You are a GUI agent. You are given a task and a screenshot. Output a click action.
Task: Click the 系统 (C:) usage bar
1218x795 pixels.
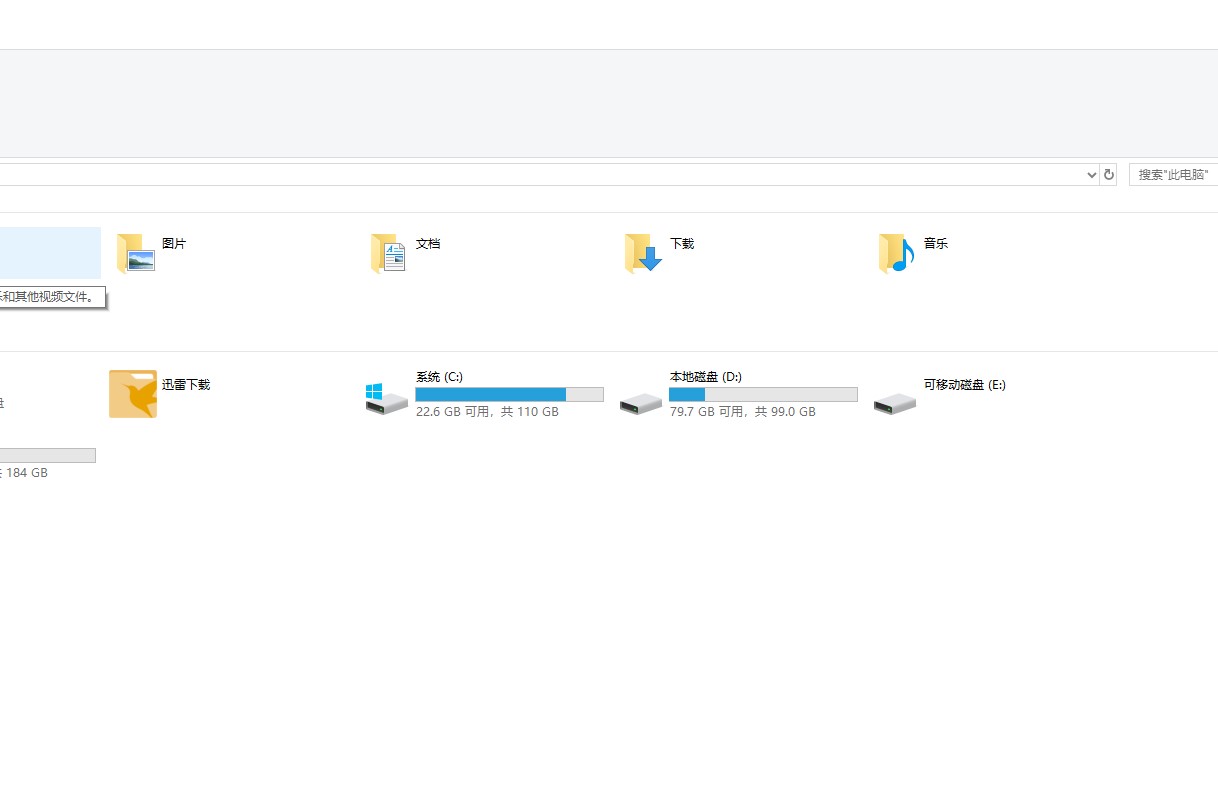510,394
